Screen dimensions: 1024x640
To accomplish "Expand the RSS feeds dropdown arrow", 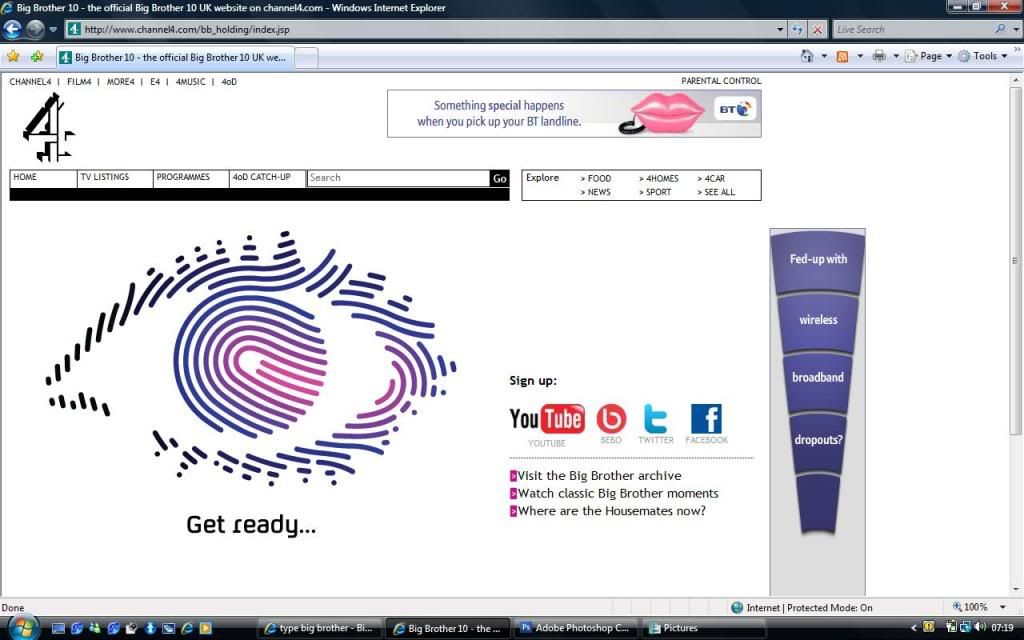I will click(860, 56).
